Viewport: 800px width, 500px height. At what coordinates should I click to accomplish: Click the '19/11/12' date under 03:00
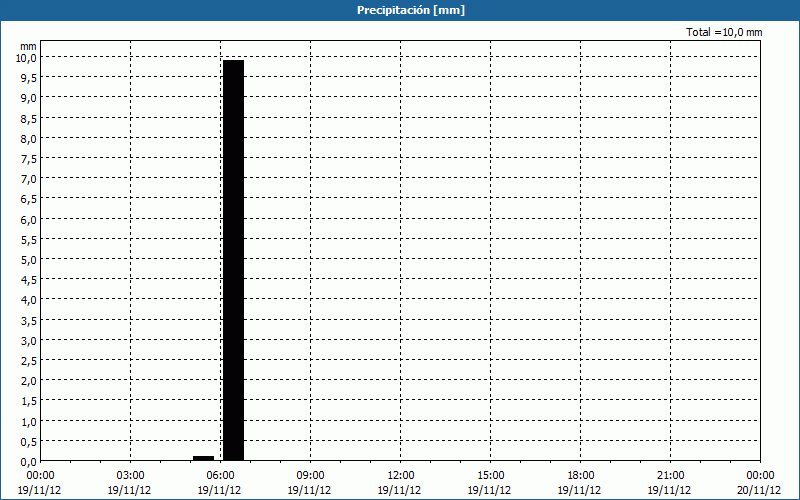click(x=130, y=490)
